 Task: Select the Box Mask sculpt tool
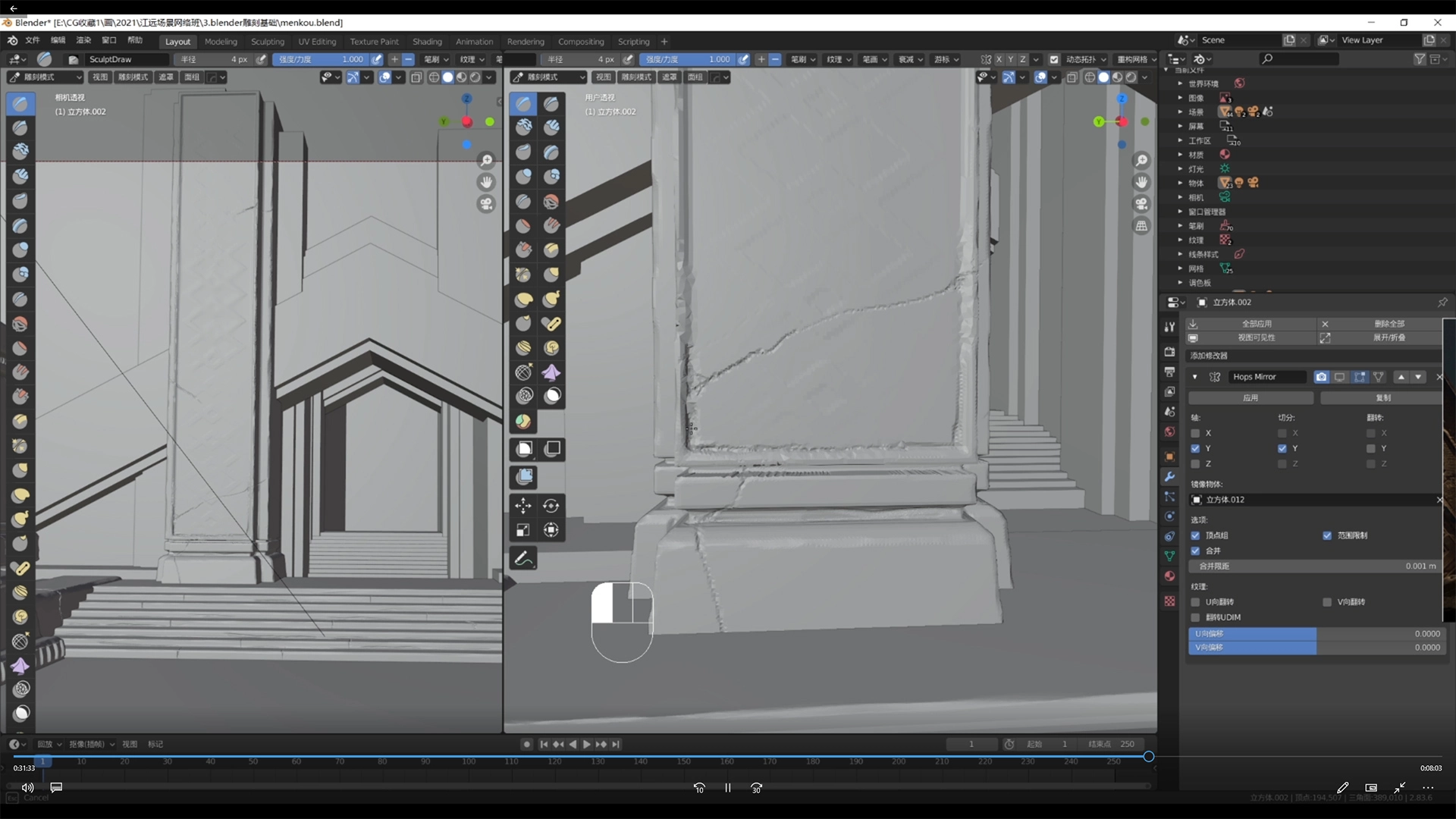pyautogui.click(x=524, y=449)
